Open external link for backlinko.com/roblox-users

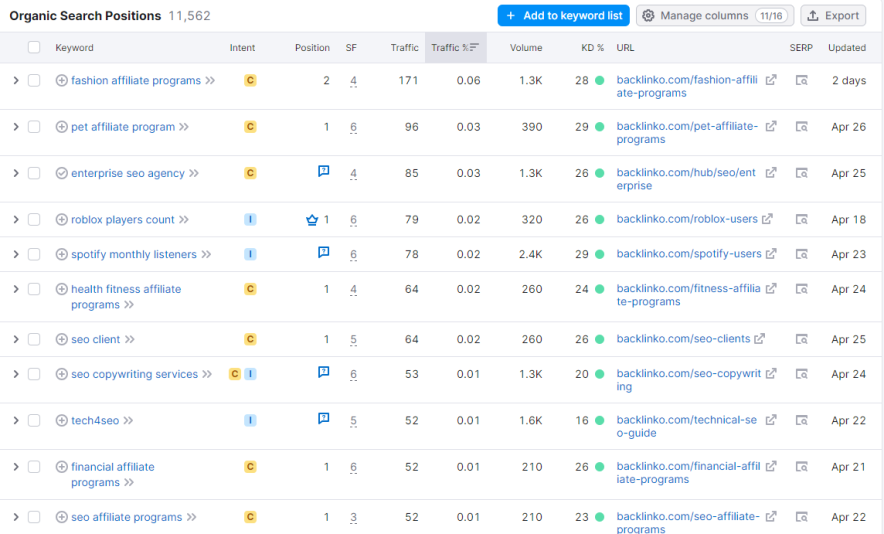(767, 220)
